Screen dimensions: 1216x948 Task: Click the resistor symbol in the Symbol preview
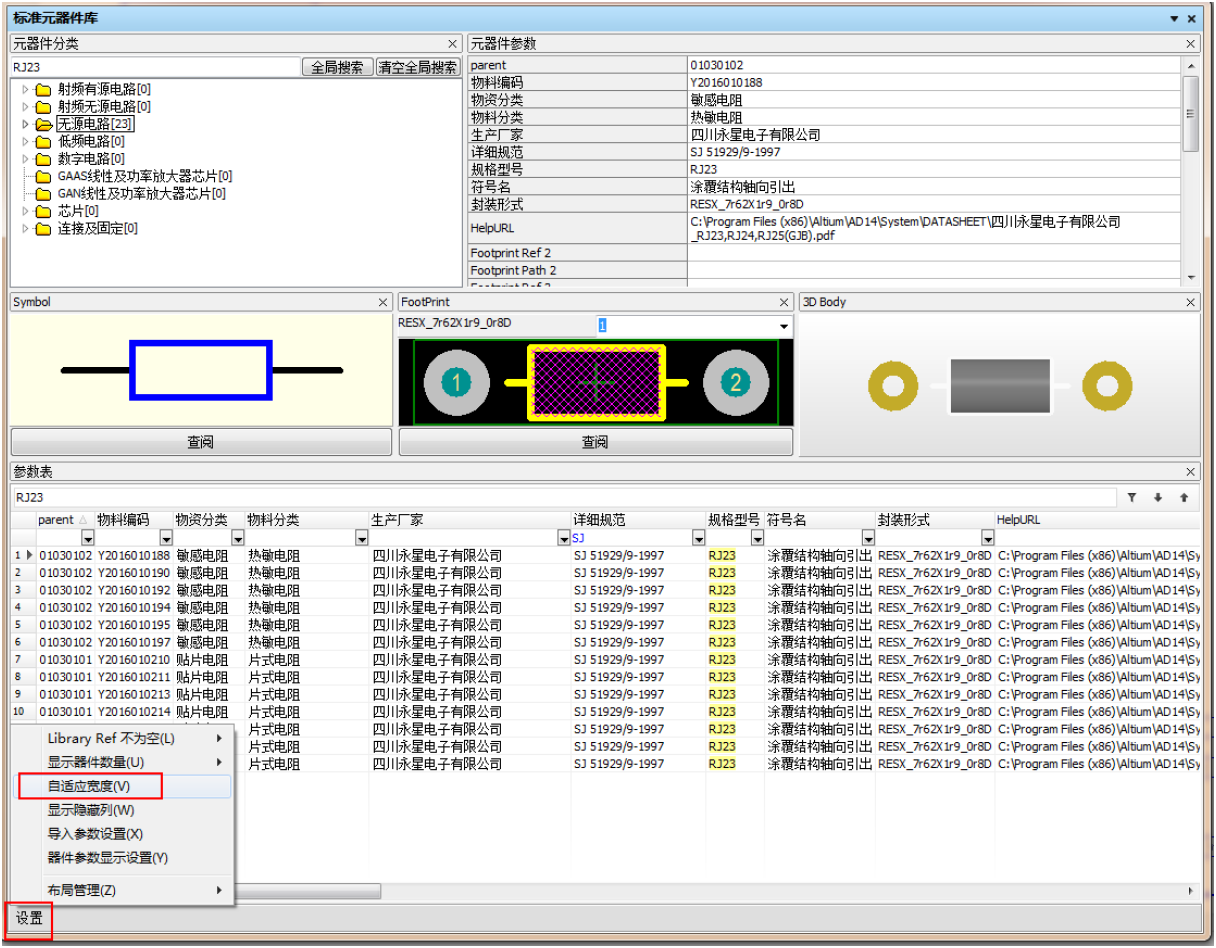tap(201, 370)
